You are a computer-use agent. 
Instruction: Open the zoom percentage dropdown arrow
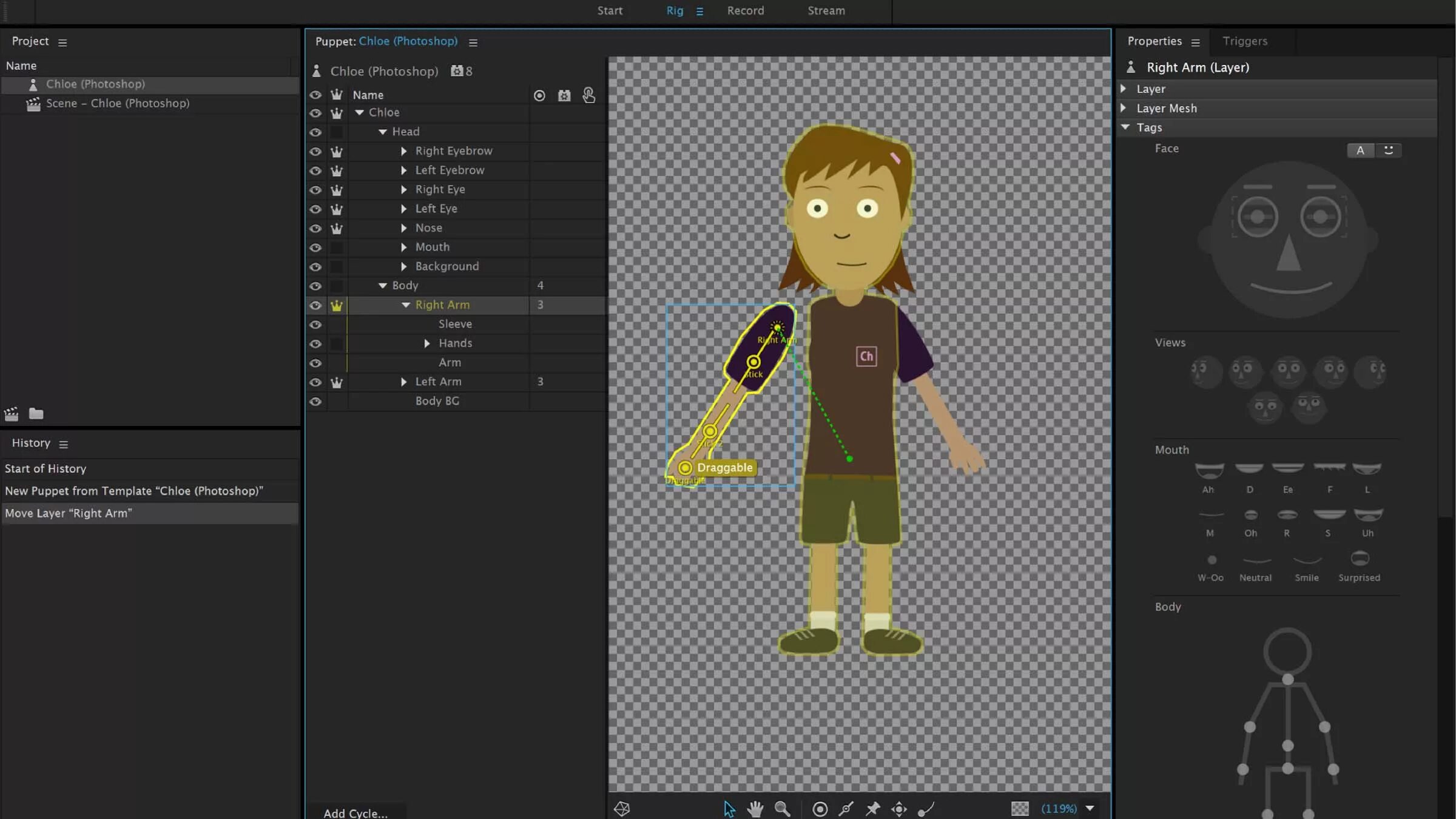tap(1090, 808)
